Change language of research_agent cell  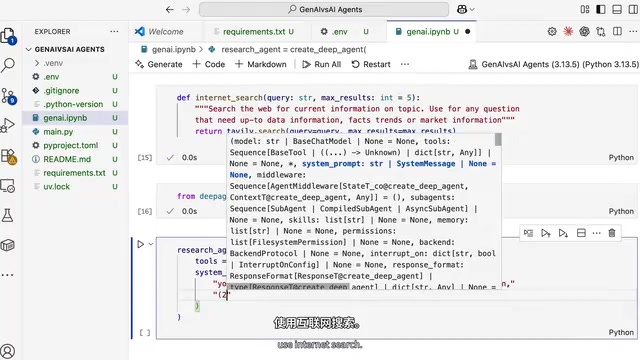621,332
